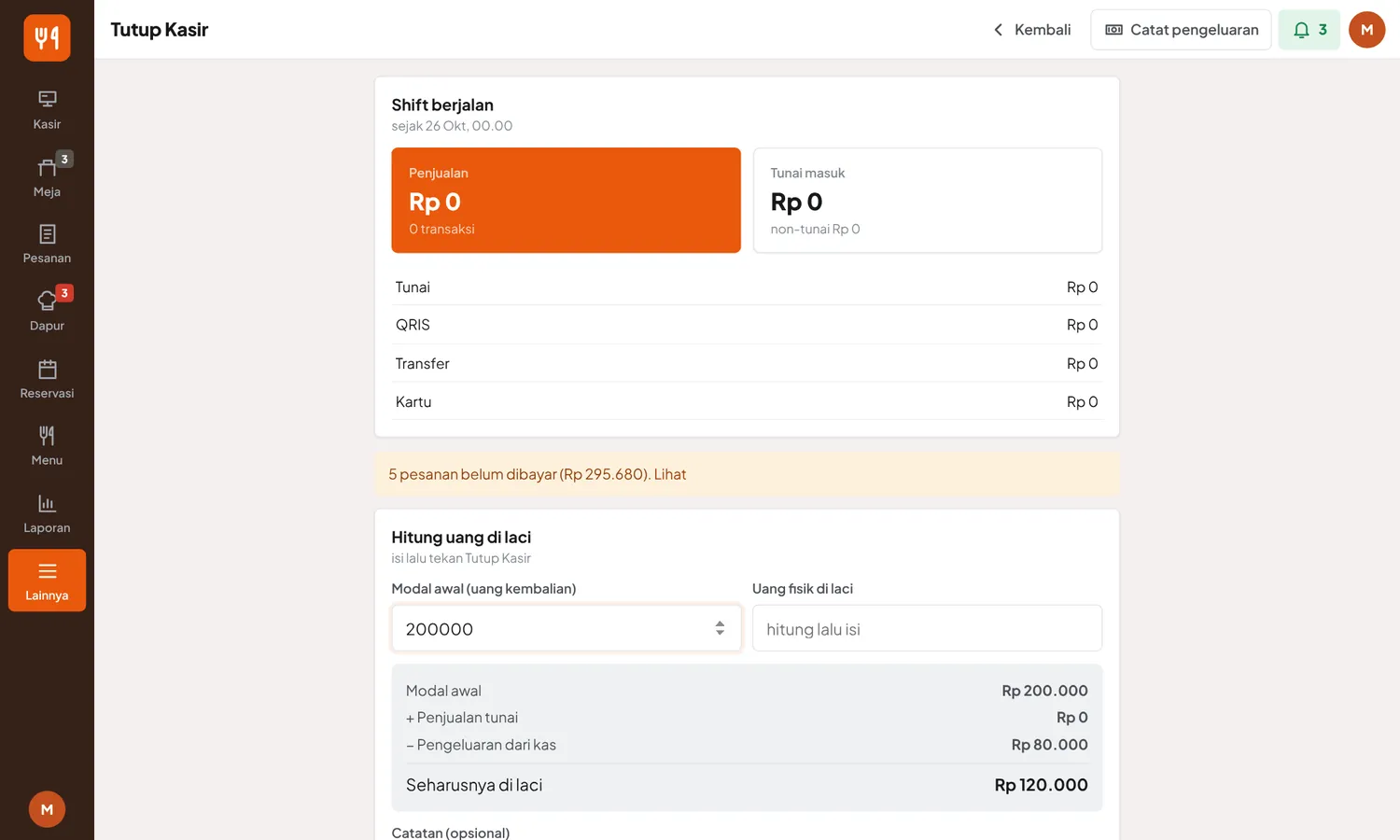Click the Kartu payment row
Screen dimensions: 1400x840
coord(747,401)
